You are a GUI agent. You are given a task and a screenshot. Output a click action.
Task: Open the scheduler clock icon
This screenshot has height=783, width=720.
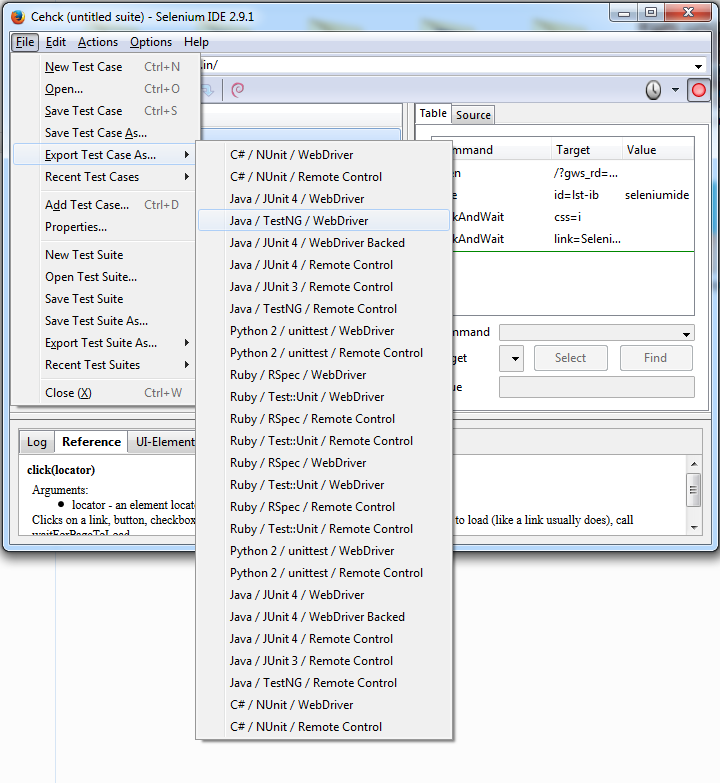(x=653, y=90)
